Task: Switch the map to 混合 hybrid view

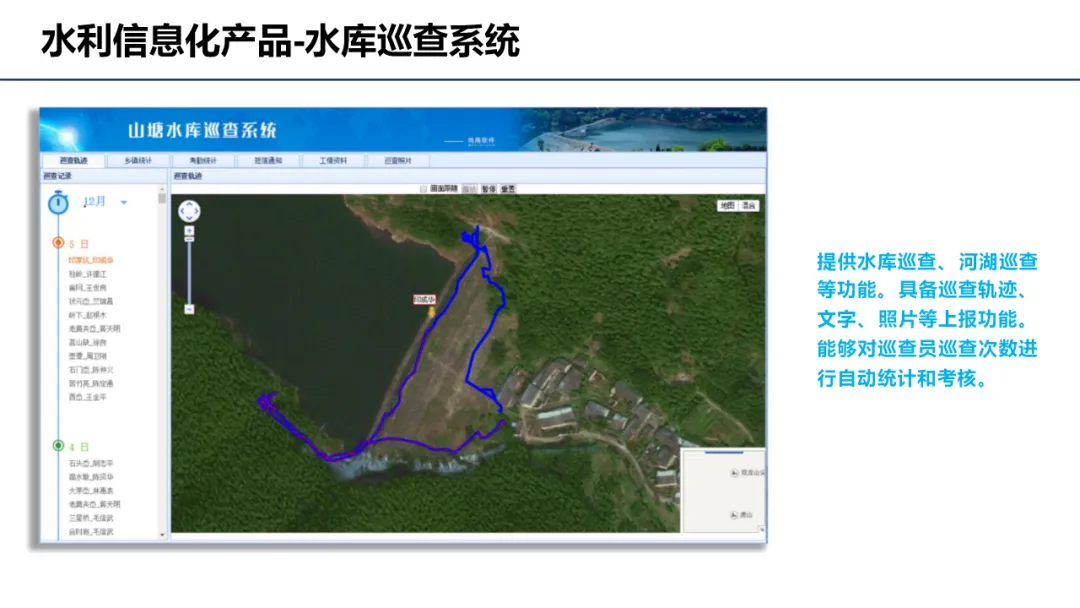Action: coord(749,205)
